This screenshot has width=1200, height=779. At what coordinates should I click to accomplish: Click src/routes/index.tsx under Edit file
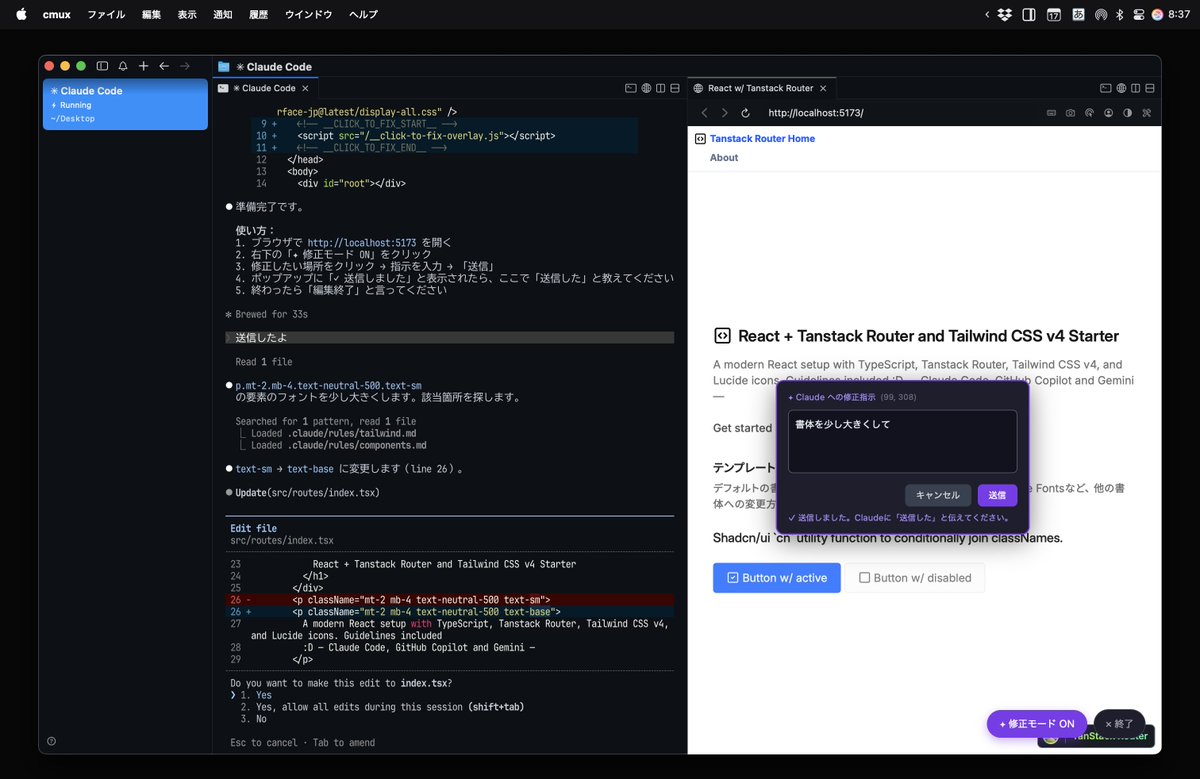[x=282, y=540]
